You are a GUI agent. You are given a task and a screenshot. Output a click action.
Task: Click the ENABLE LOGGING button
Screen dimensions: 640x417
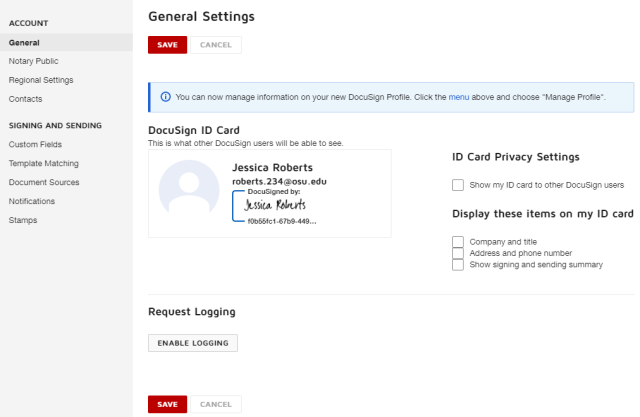[193, 343]
